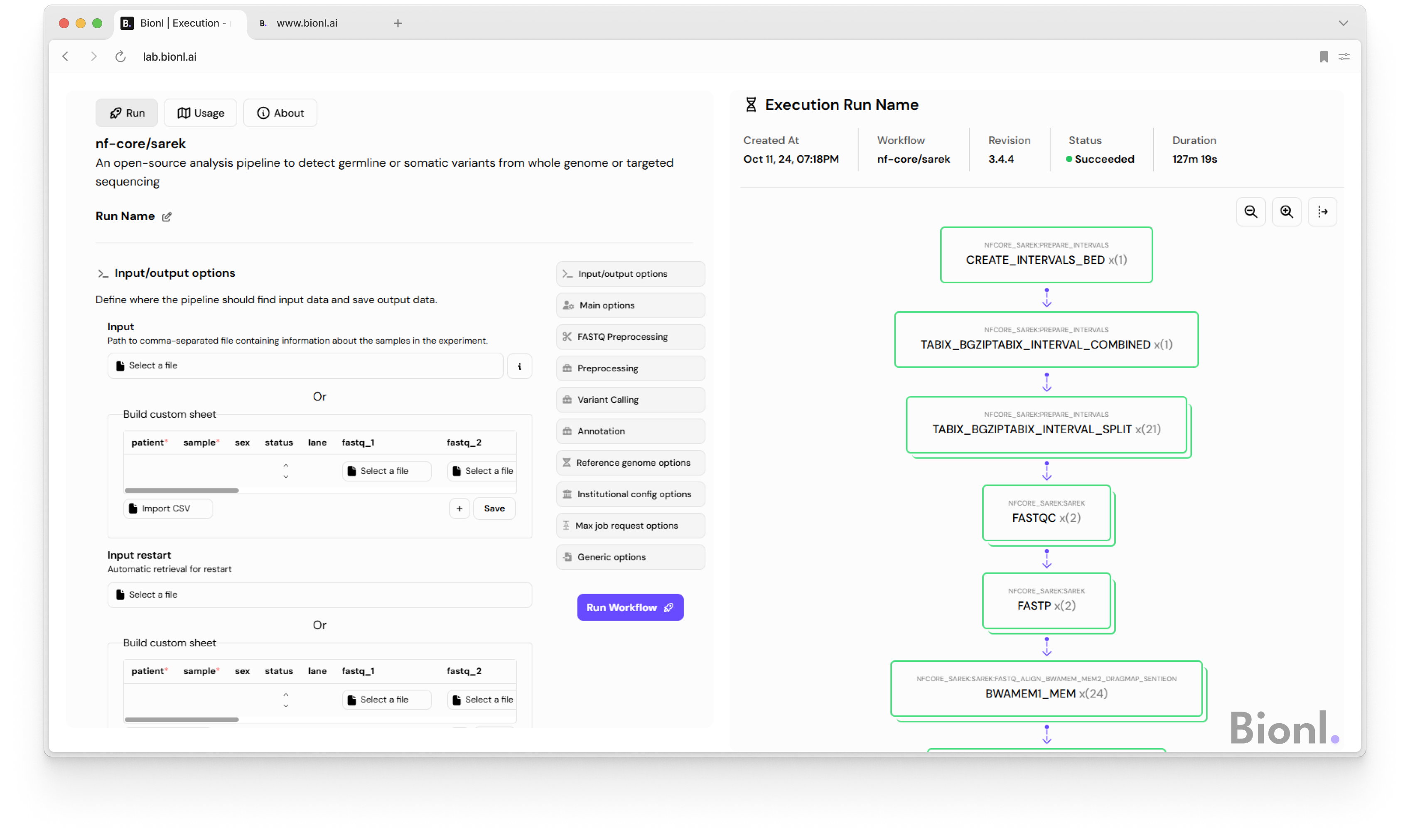Image resolution: width=1410 pixels, height=840 pixels.
Task: Select the FASTQC node in graph
Action: click(1047, 513)
